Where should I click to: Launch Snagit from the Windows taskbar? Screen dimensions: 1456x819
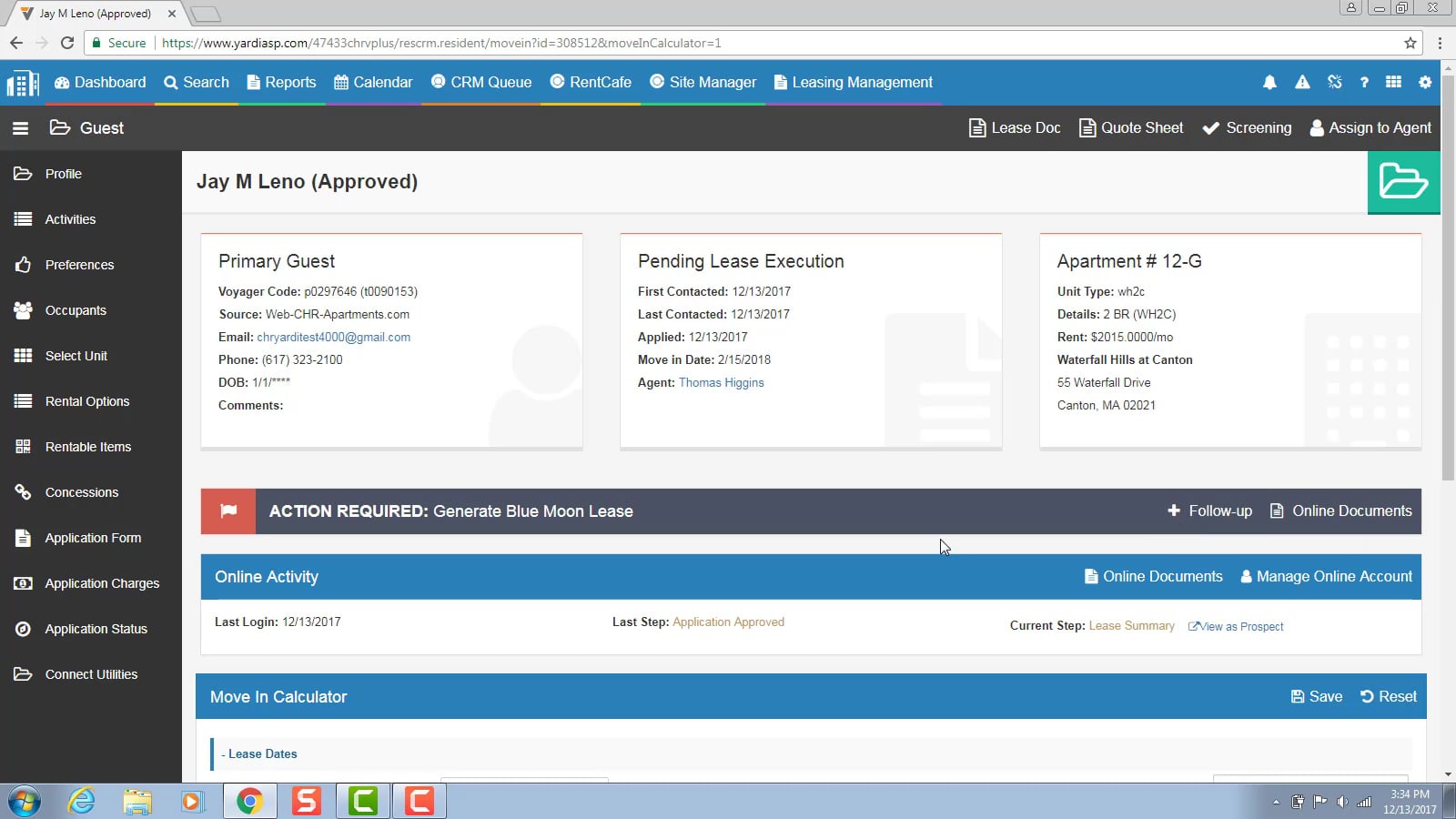point(307,801)
